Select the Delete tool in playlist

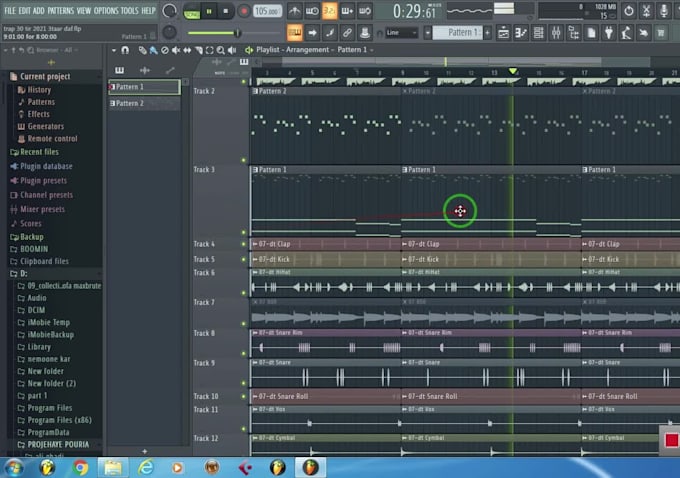[165, 50]
